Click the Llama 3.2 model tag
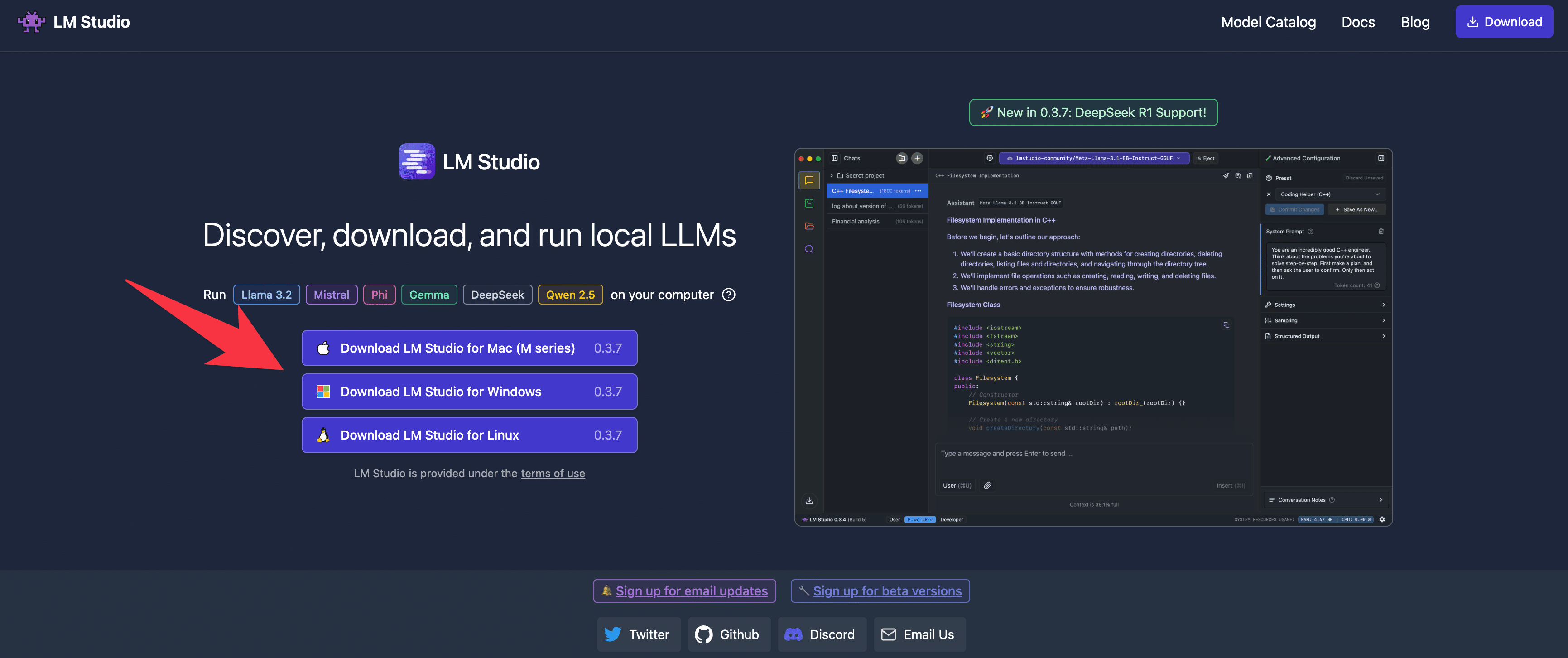 266,295
